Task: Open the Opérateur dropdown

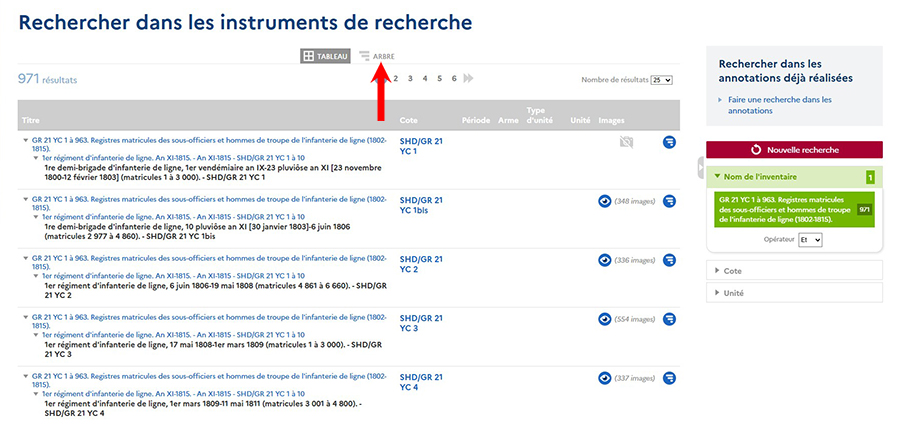Action: coord(809,240)
